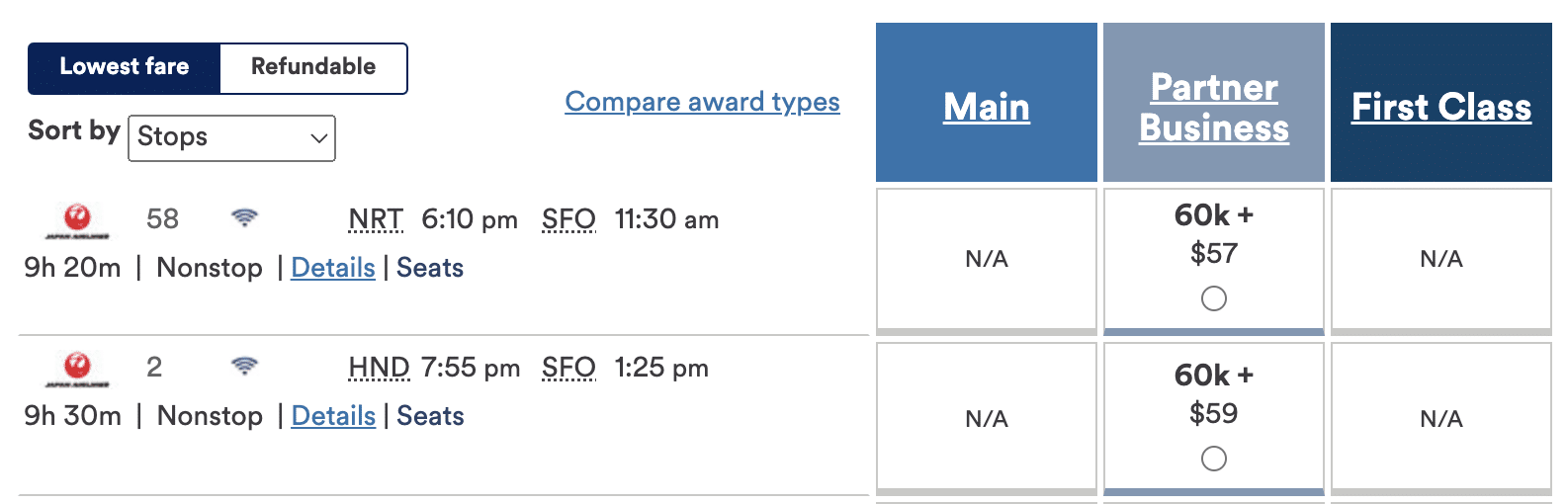Click the Partner Business column header
This screenshot has width=1568, height=504.
click(x=1213, y=107)
